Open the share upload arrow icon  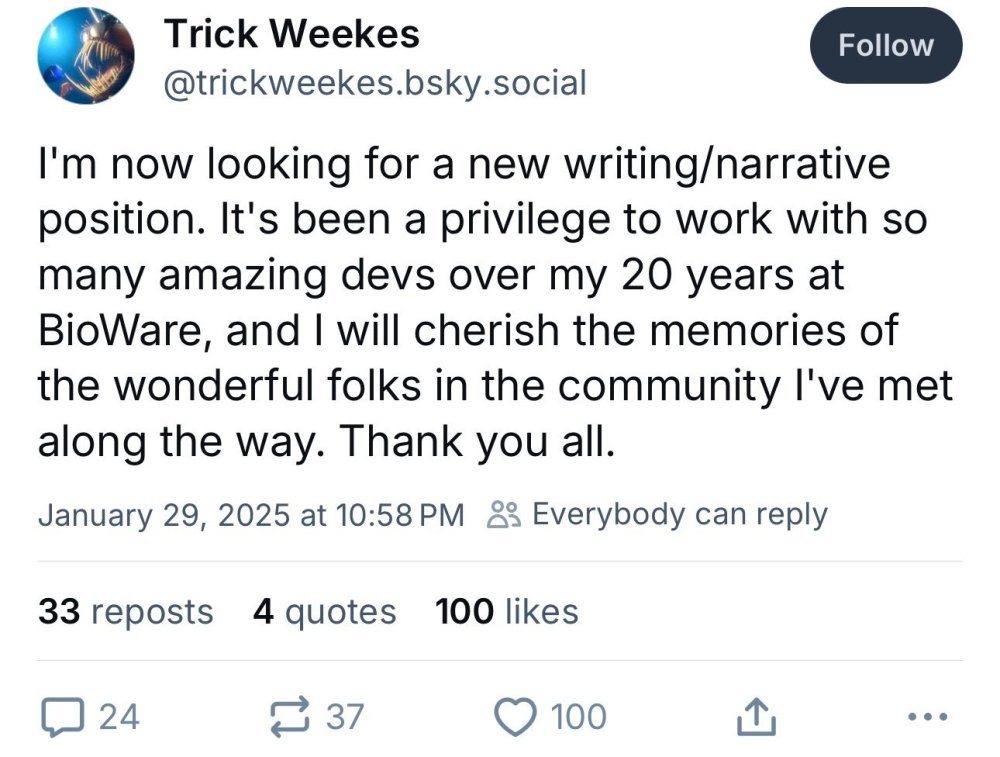(755, 716)
